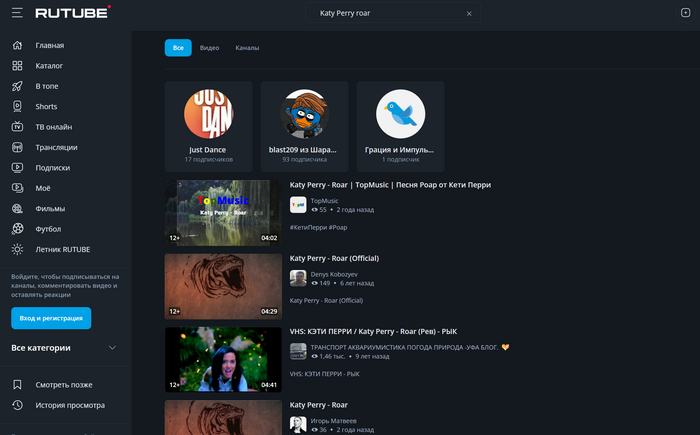Click title VHS: КЭТИ ПЕРРИ Roar РЫК
700x435 pixels.
(373, 331)
